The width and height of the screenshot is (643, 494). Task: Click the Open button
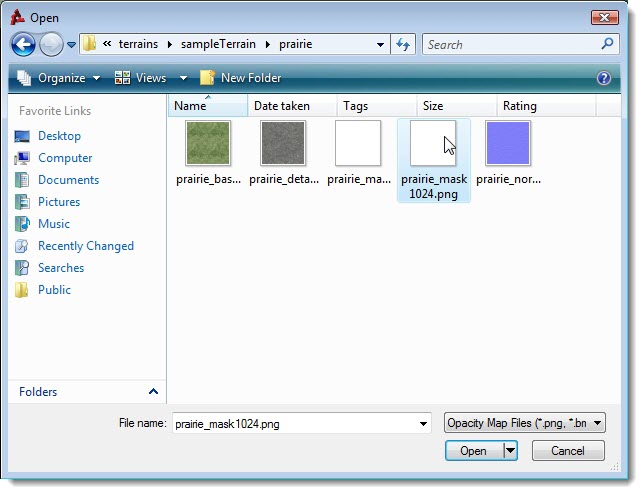coord(474,451)
